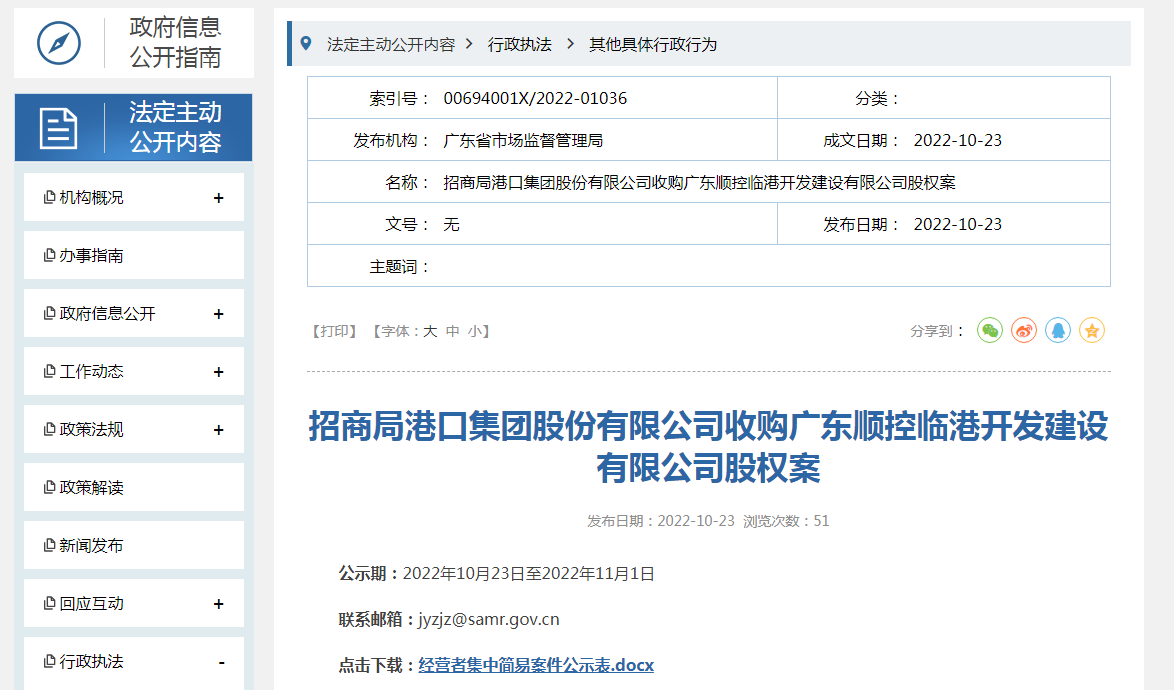1174x690 pixels.
Task: Set font size to 小
Action: pos(475,331)
